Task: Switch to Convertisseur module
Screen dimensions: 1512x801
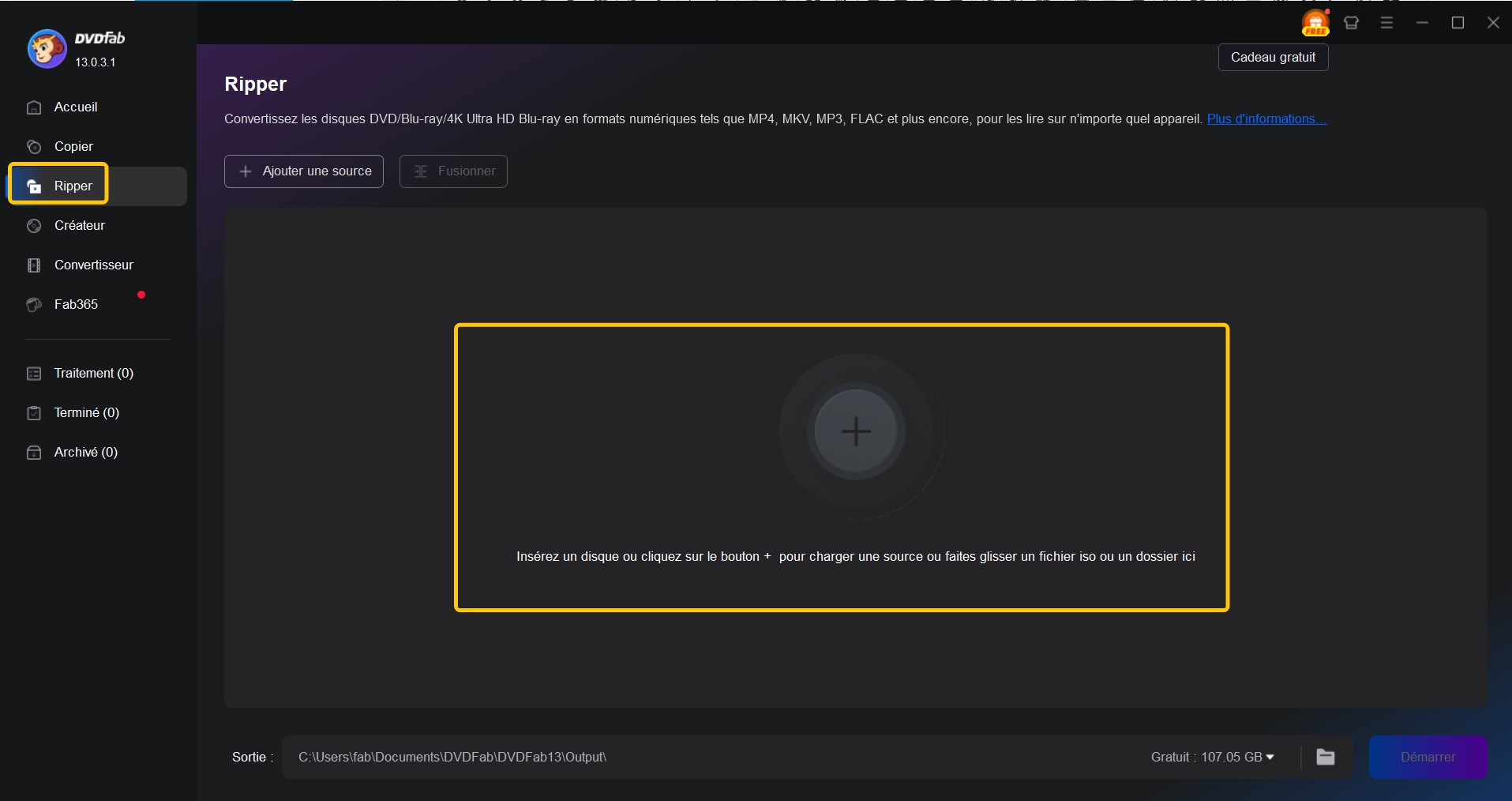Action: (x=94, y=265)
